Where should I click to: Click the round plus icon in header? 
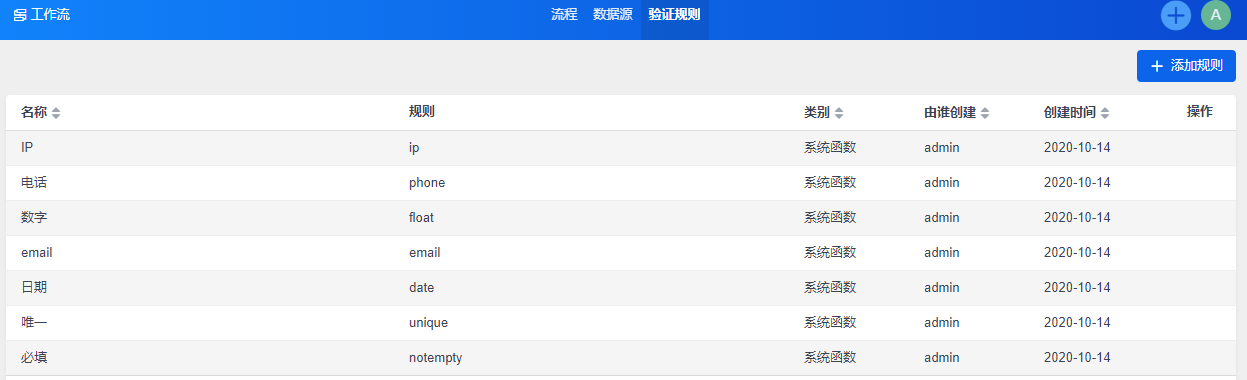(1176, 15)
